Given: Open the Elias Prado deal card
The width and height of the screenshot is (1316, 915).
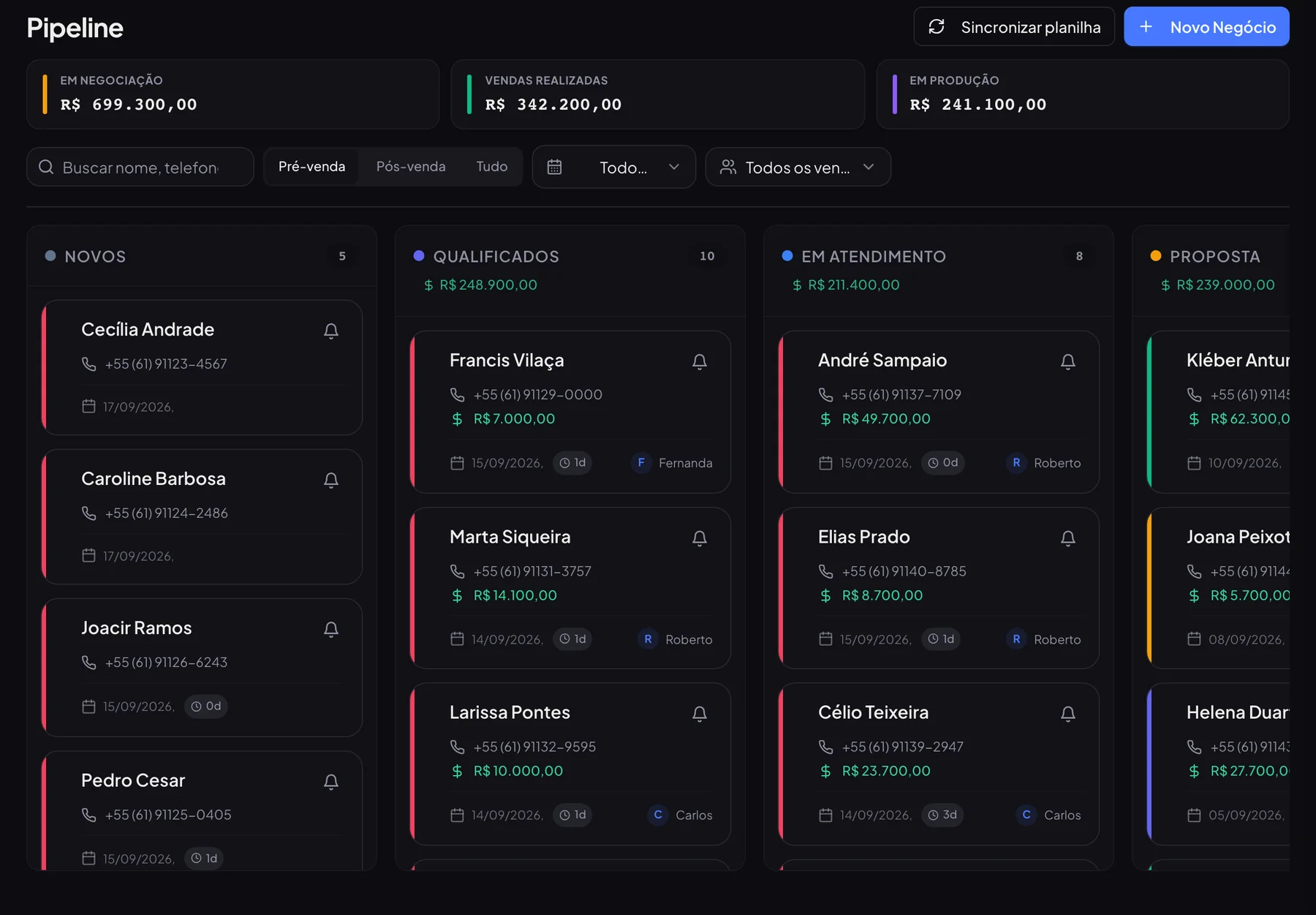Looking at the screenshot, I should [x=939, y=588].
